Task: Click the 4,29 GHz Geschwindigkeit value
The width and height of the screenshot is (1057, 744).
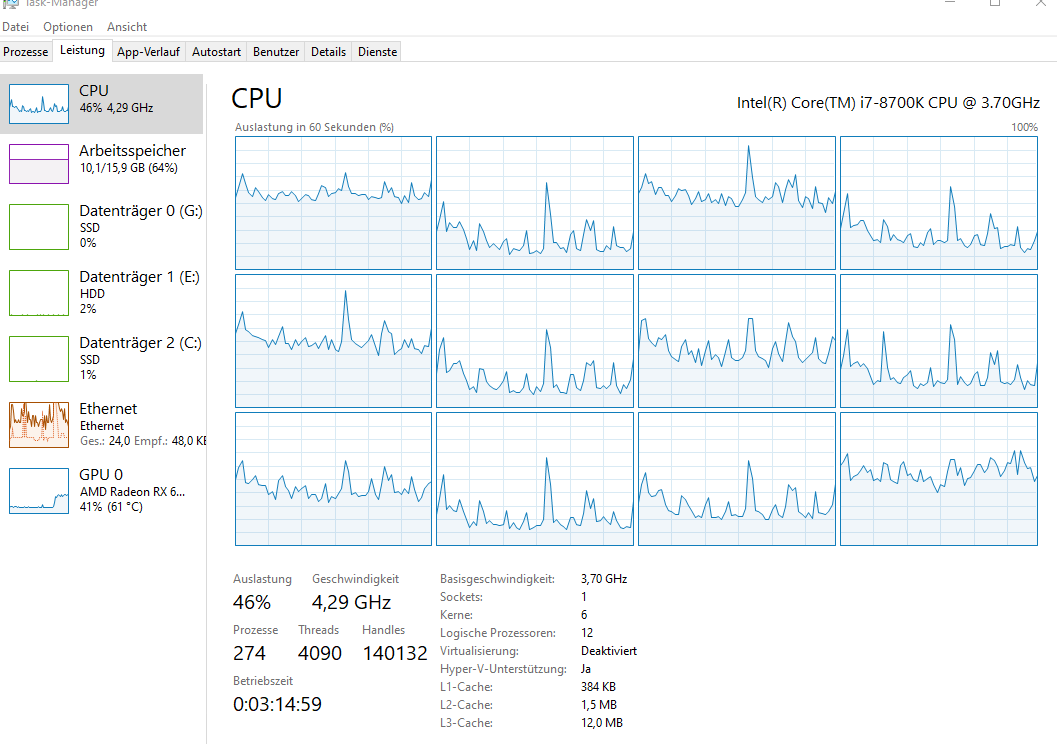Action: pos(351,602)
